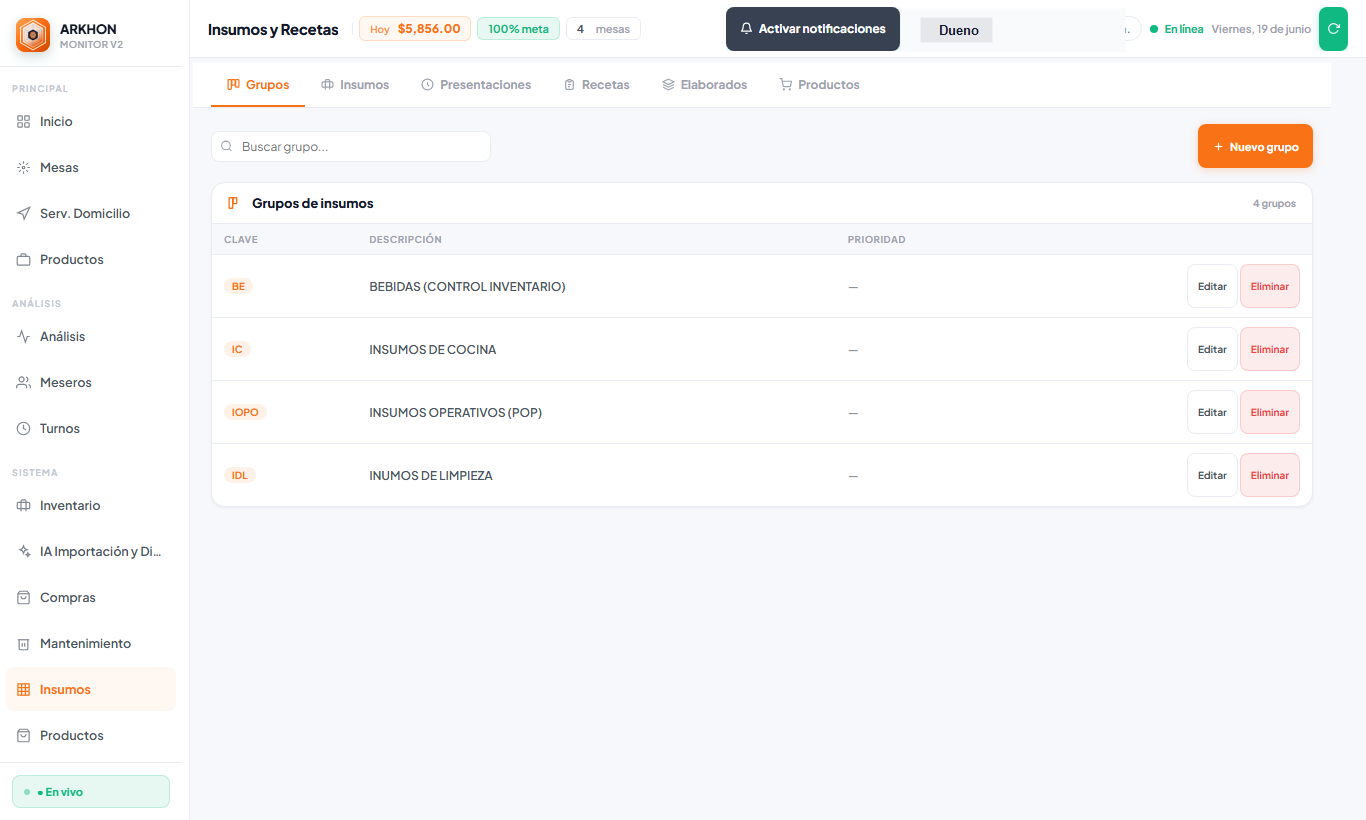Delete the INUMOS DE LIMPIEZA group
1366x820 pixels.
[1270, 475]
